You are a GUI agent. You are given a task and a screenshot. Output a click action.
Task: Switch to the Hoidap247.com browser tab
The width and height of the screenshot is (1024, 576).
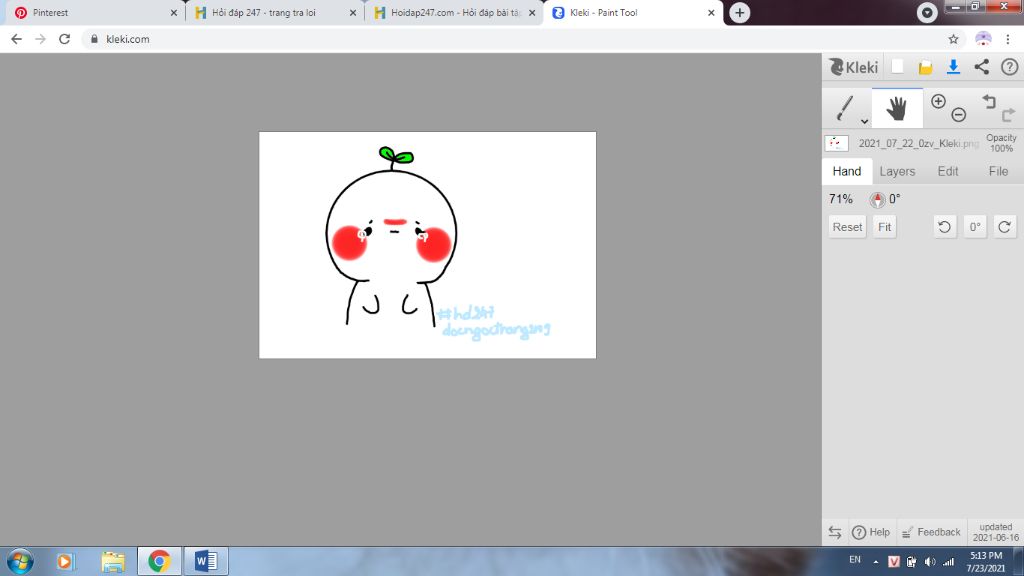point(453,12)
